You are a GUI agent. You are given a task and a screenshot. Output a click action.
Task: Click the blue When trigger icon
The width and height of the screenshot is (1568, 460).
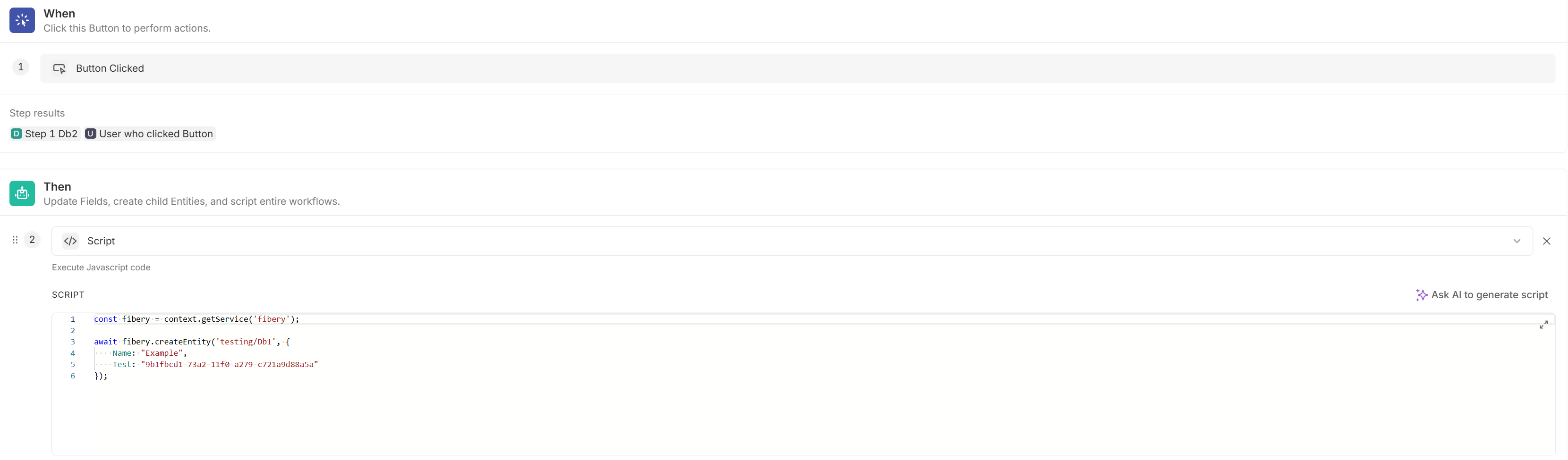tap(22, 20)
